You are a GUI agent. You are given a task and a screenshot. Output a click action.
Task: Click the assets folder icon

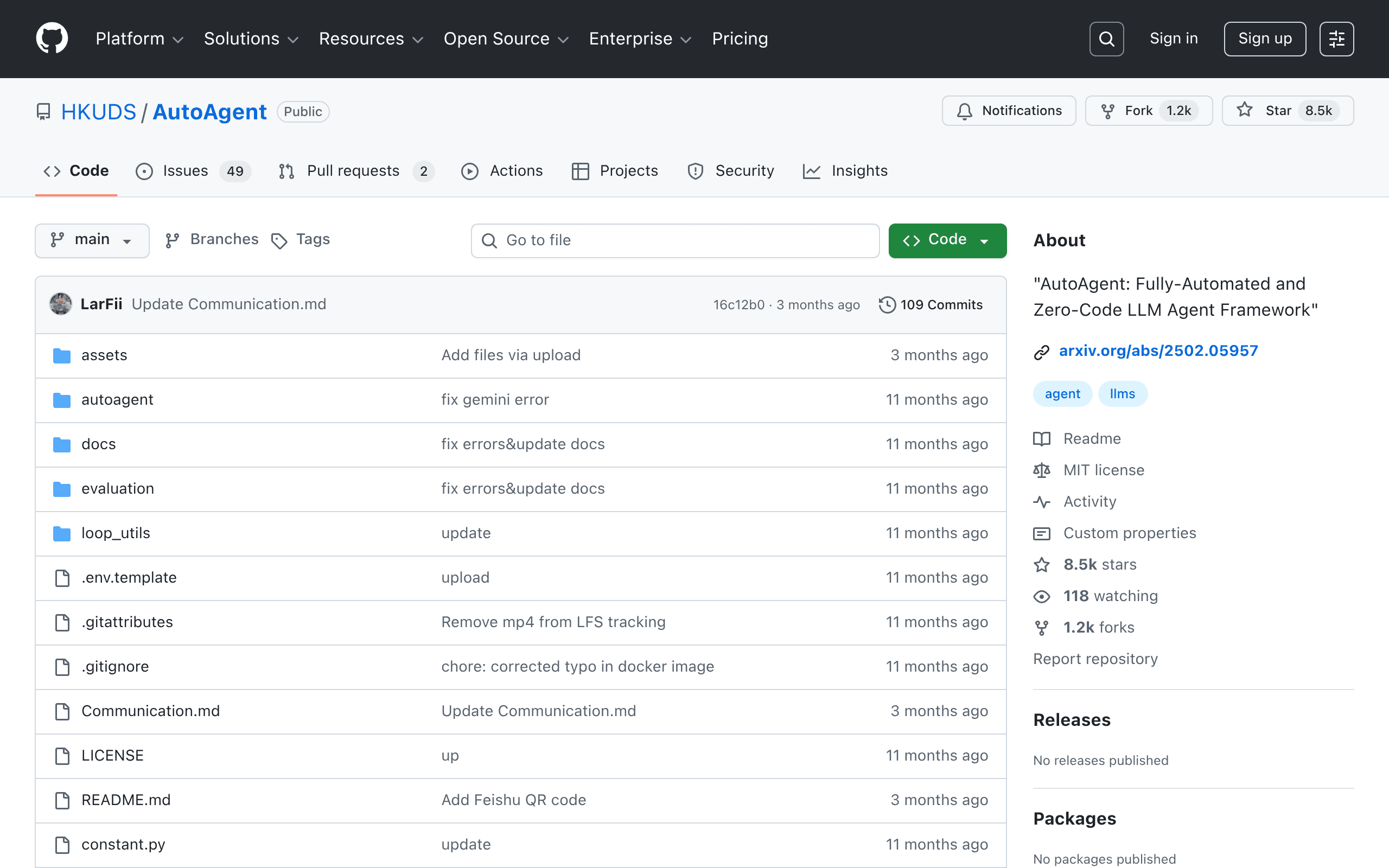[x=62, y=355]
